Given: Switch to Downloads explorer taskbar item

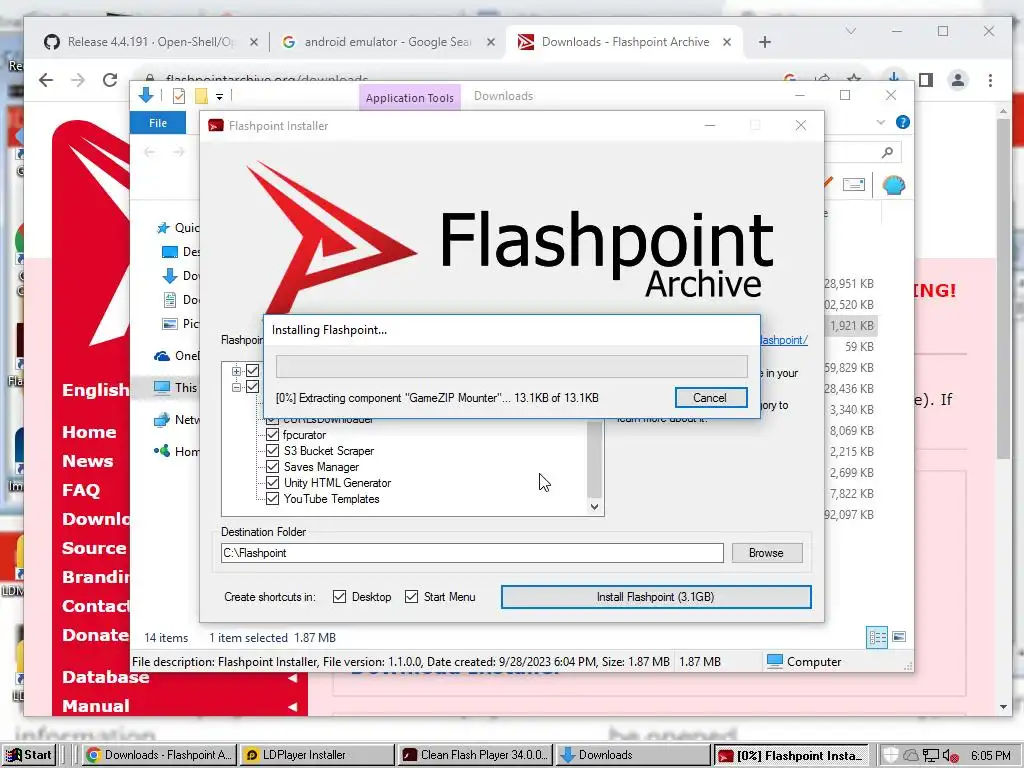Looking at the screenshot, I should click(x=633, y=755).
